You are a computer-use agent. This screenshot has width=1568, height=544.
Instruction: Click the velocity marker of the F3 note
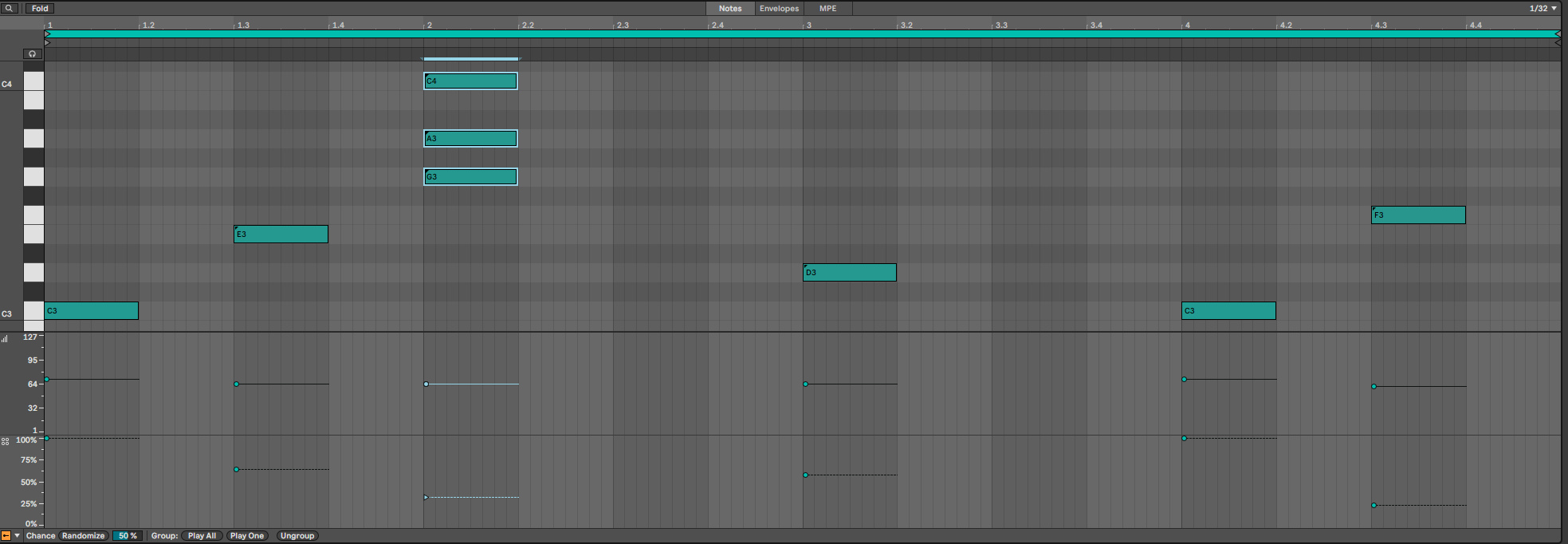(x=1374, y=387)
